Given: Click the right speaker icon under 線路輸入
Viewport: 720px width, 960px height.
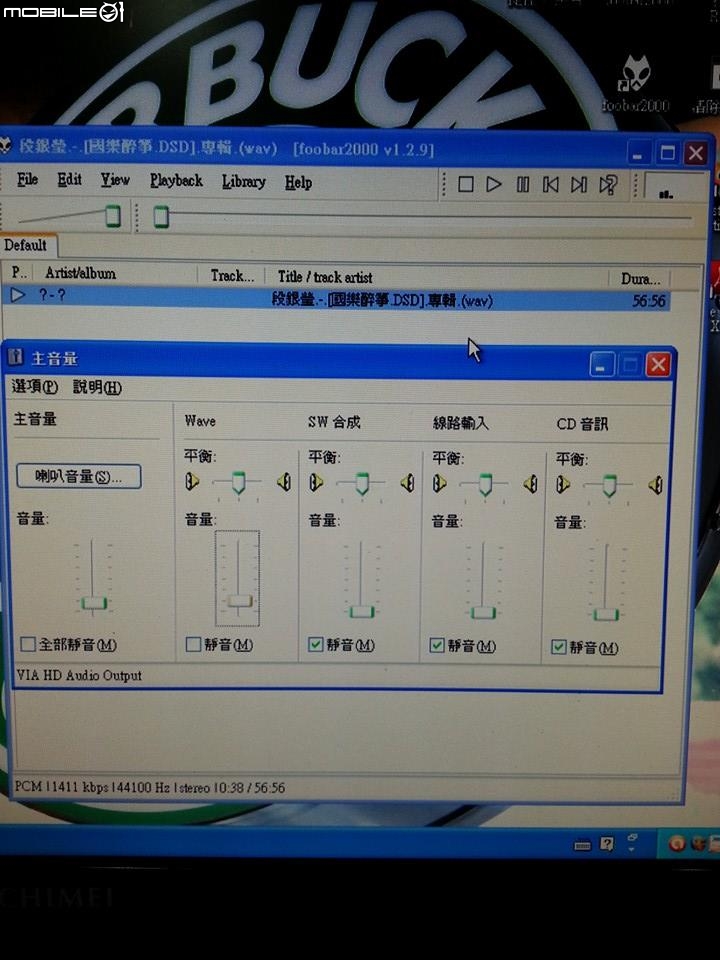Looking at the screenshot, I should [530, 485].
